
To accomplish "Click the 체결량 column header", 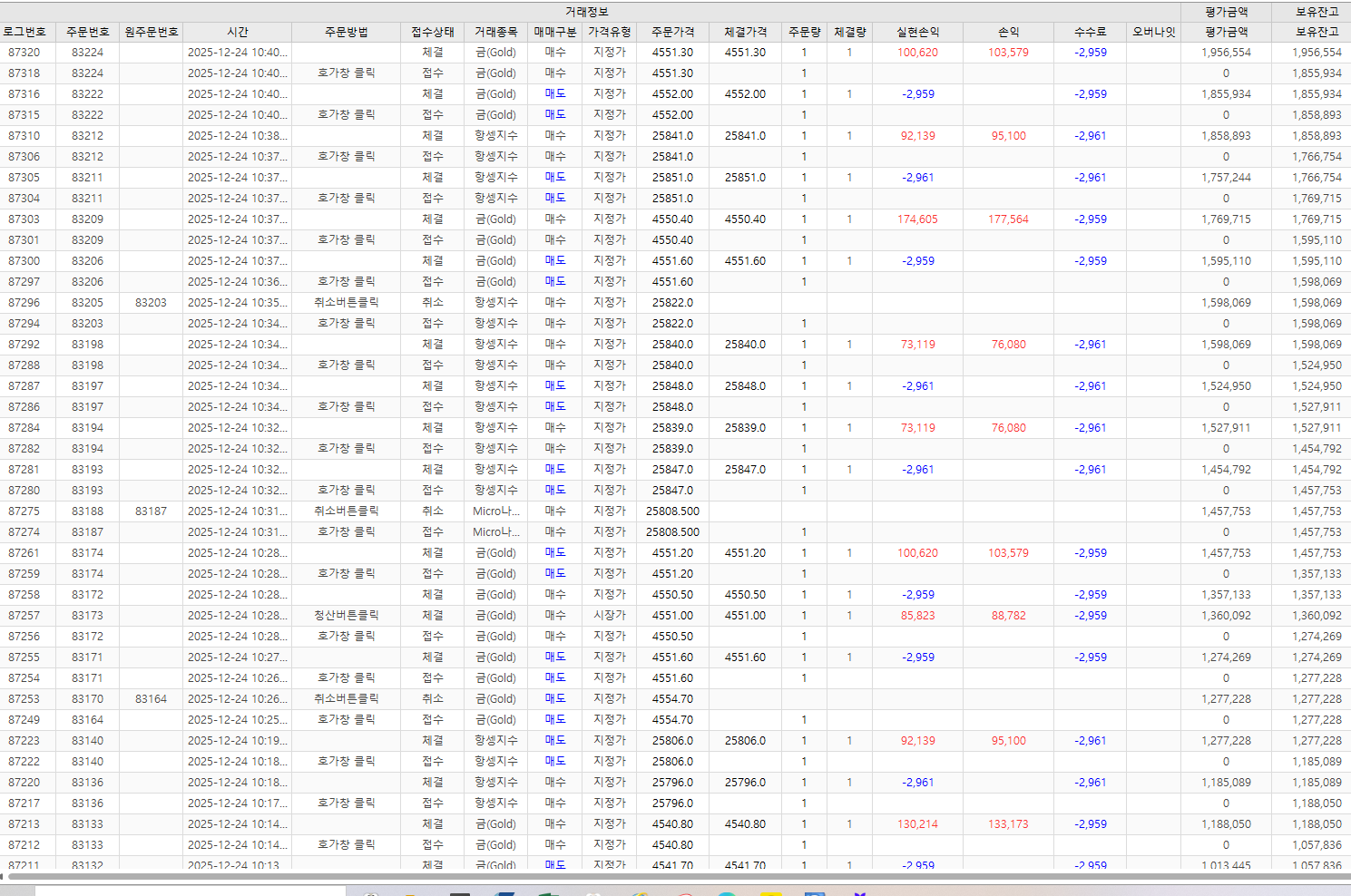I will coord(850,32).
